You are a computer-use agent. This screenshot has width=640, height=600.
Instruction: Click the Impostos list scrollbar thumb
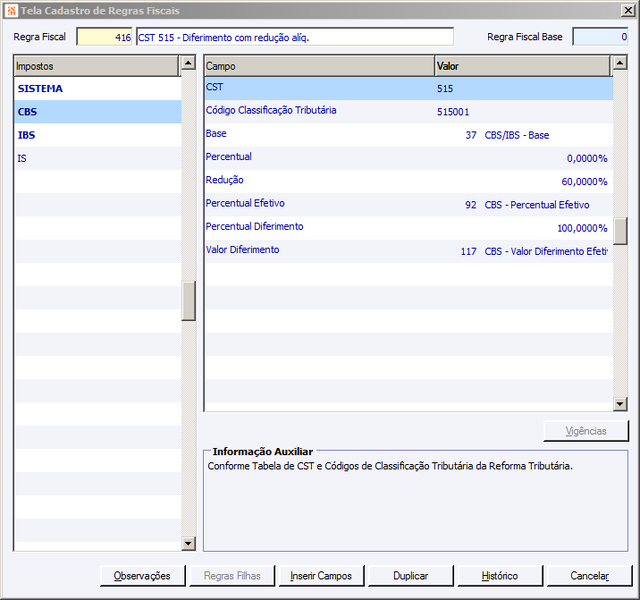[x=188, y=301]
